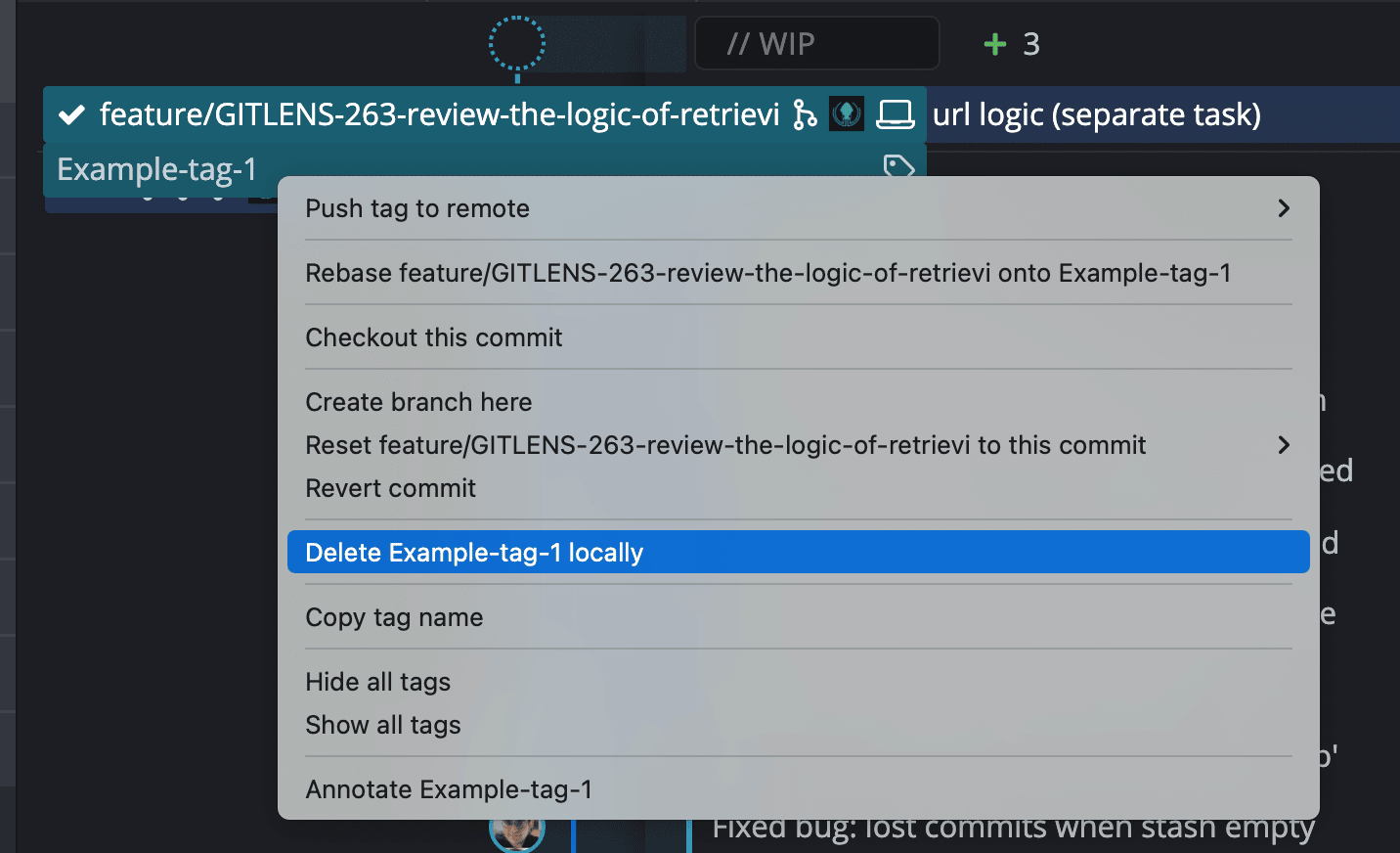Screen dimensions: 1400x853
Task: Click the branch graph icon beside the feature branch
Action: tap(806, 113)
